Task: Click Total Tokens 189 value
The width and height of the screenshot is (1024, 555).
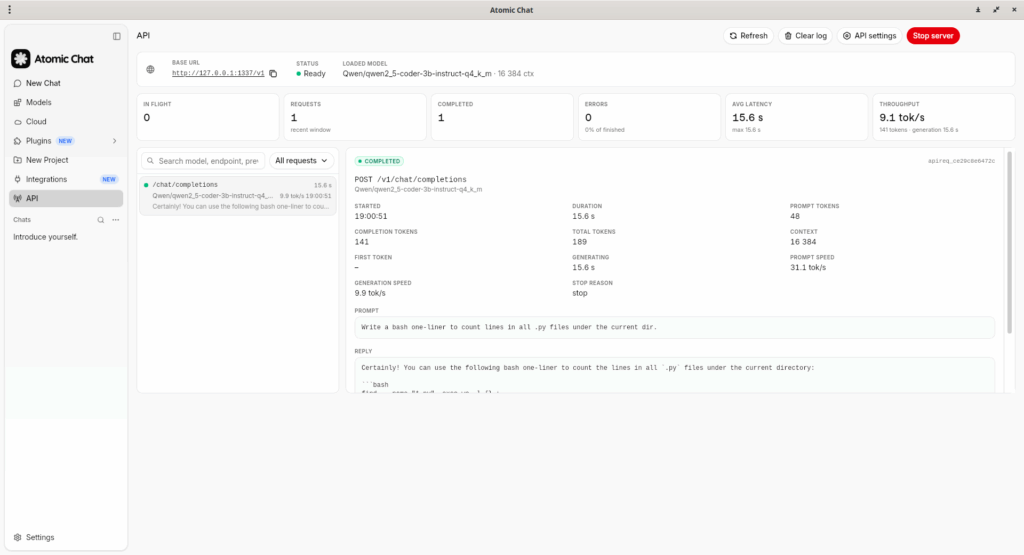Action: [x=579, y=242]
